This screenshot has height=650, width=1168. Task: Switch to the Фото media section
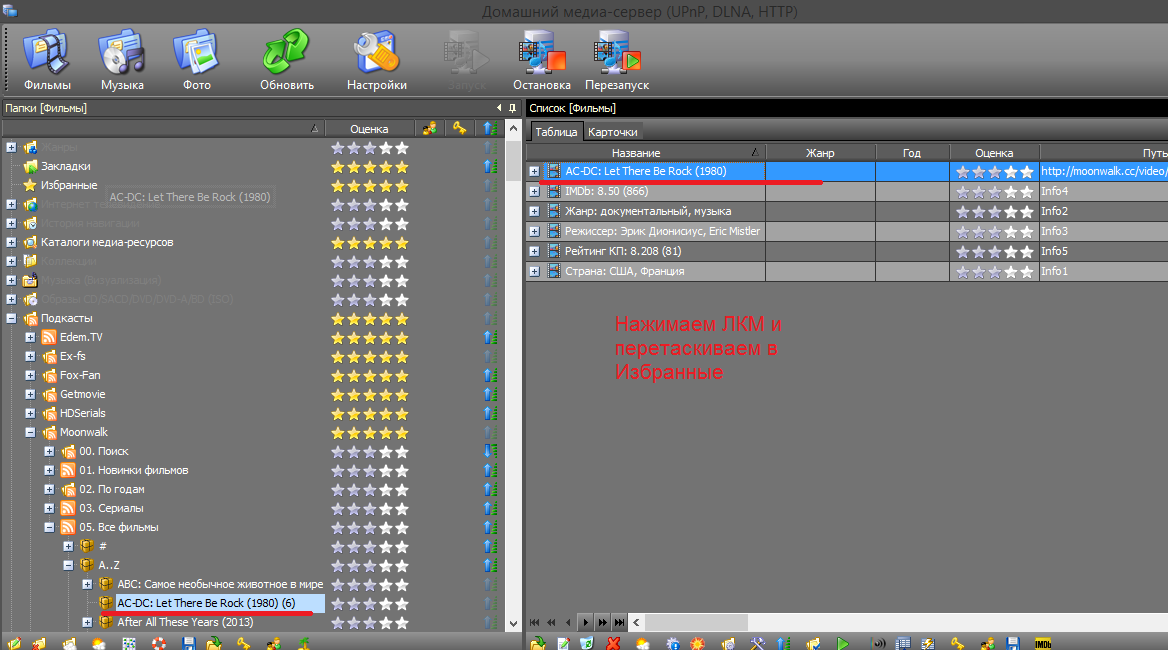[197, 60]
